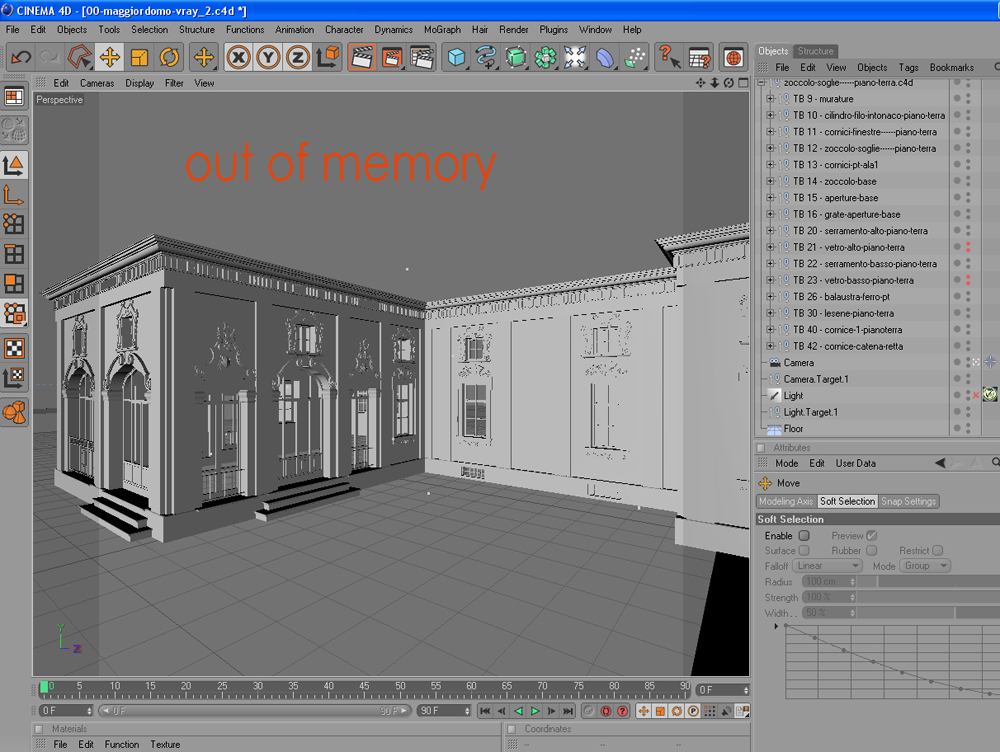Screen dimensions: 1000x752
Task: Toggle Z axis lock
Action: pos(297,58)
